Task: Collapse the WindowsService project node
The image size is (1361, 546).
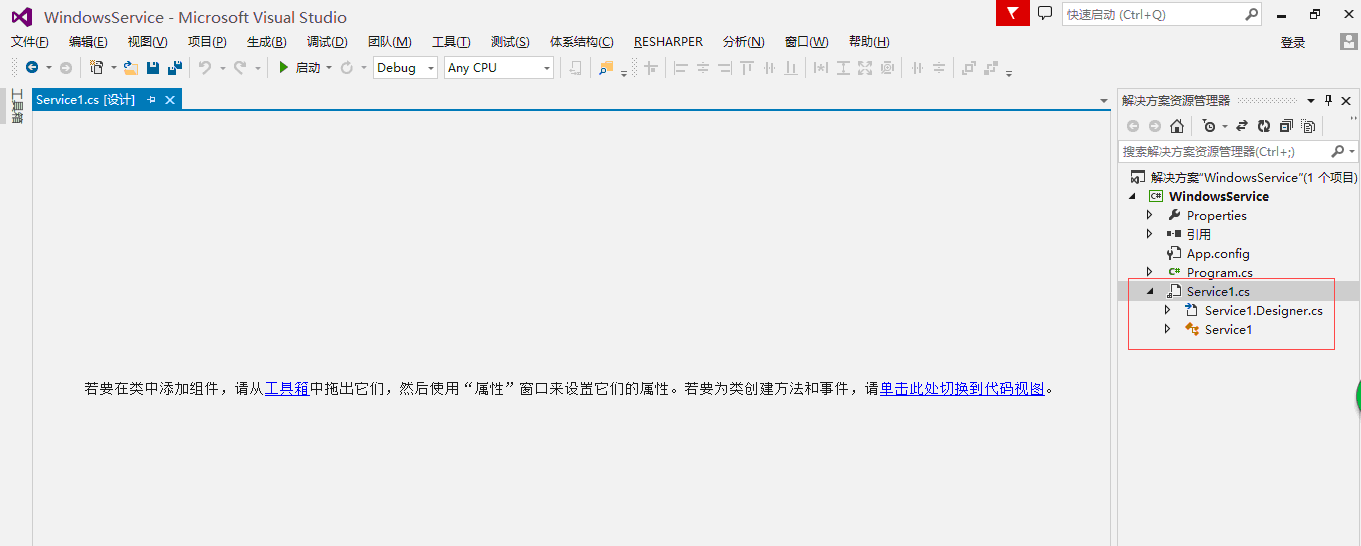Action: [x=1132, y=196]
